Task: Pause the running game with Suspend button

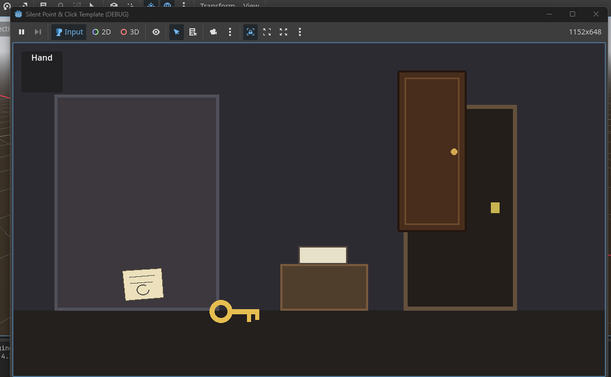Action: (21, 32)
